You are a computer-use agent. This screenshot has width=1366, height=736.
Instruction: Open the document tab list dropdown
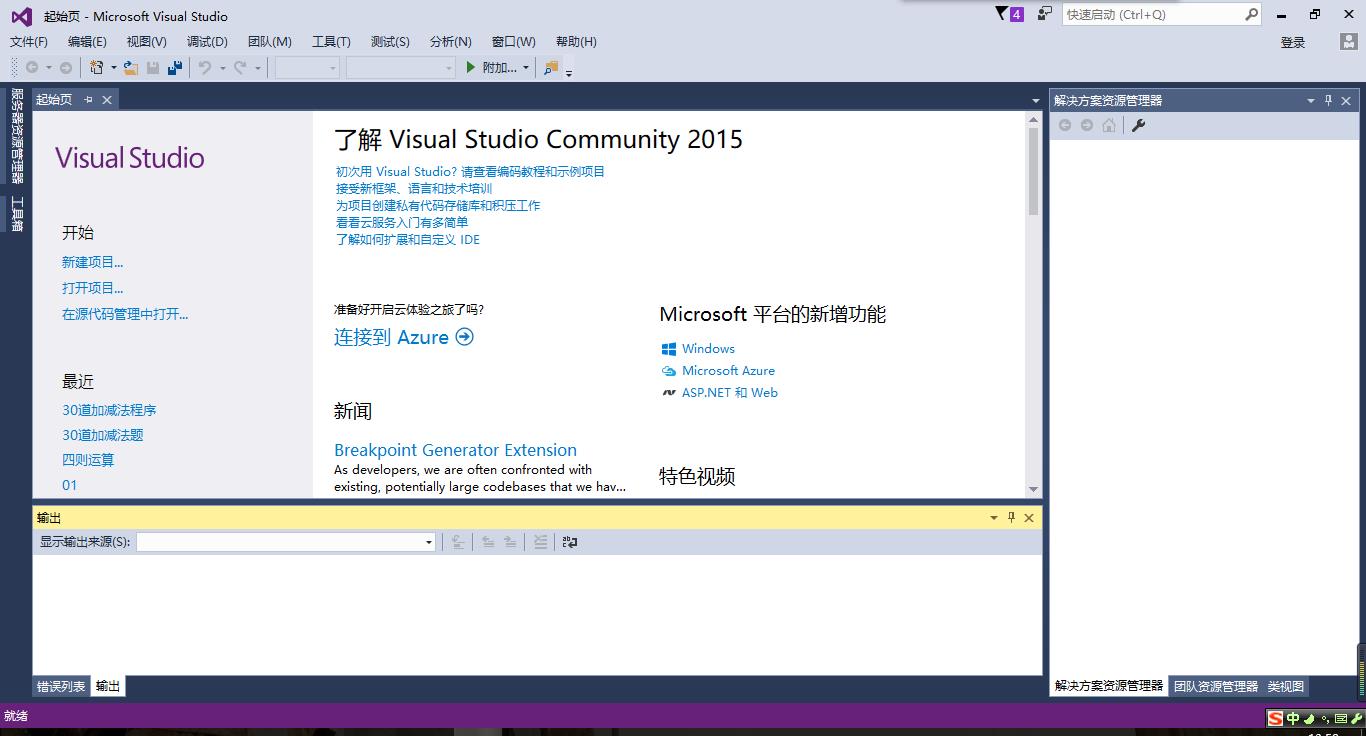1036,100
